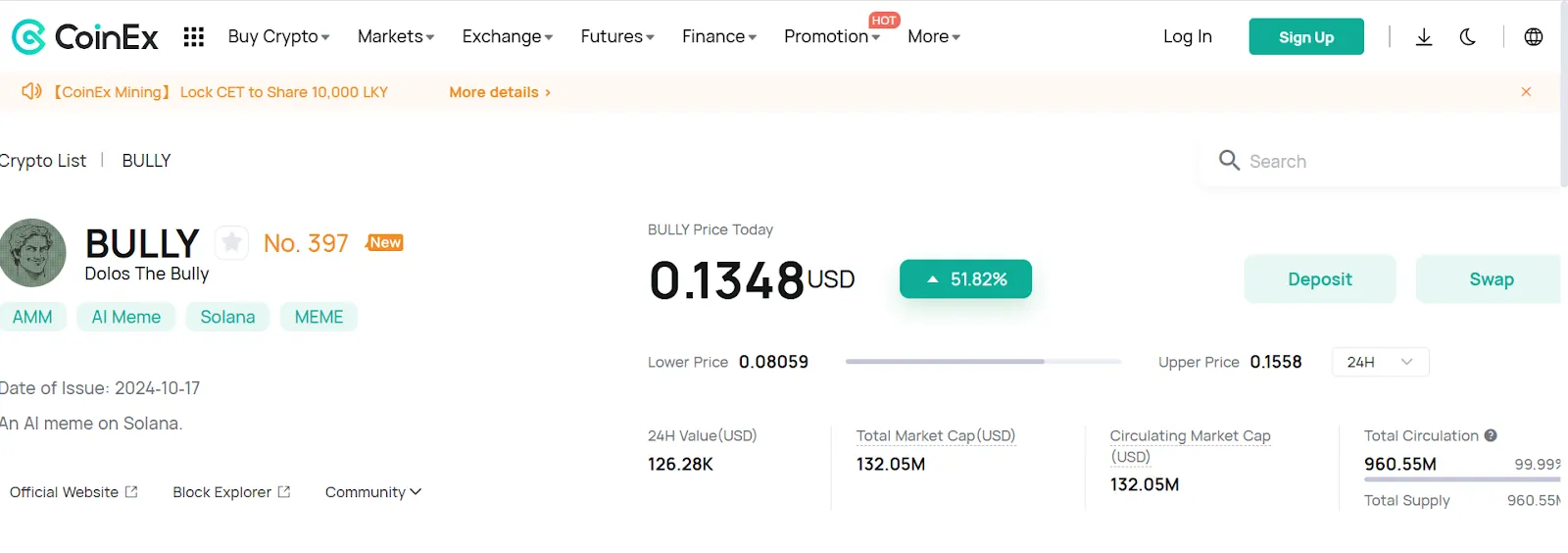
Task: Click the Total Circulation help icon
Action: pos(1491,435)
